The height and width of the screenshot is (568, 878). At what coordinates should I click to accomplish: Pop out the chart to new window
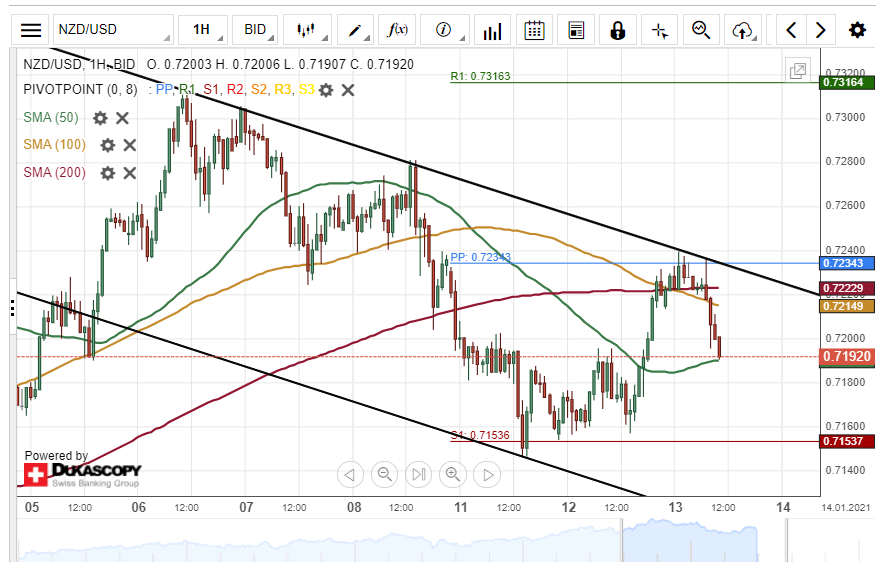click(x=797, y=71)
